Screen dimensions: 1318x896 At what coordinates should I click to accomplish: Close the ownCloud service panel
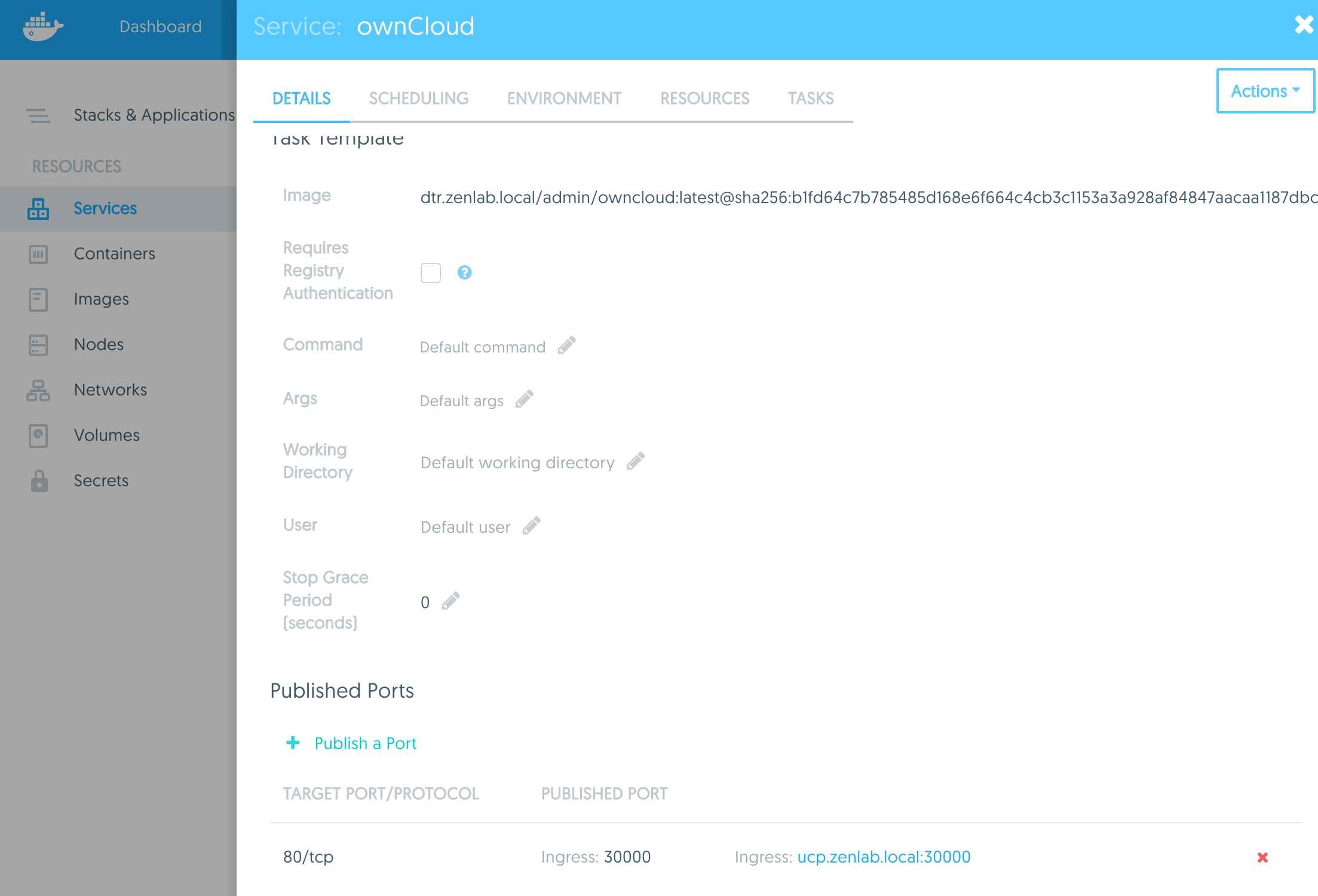point(1303,25)
